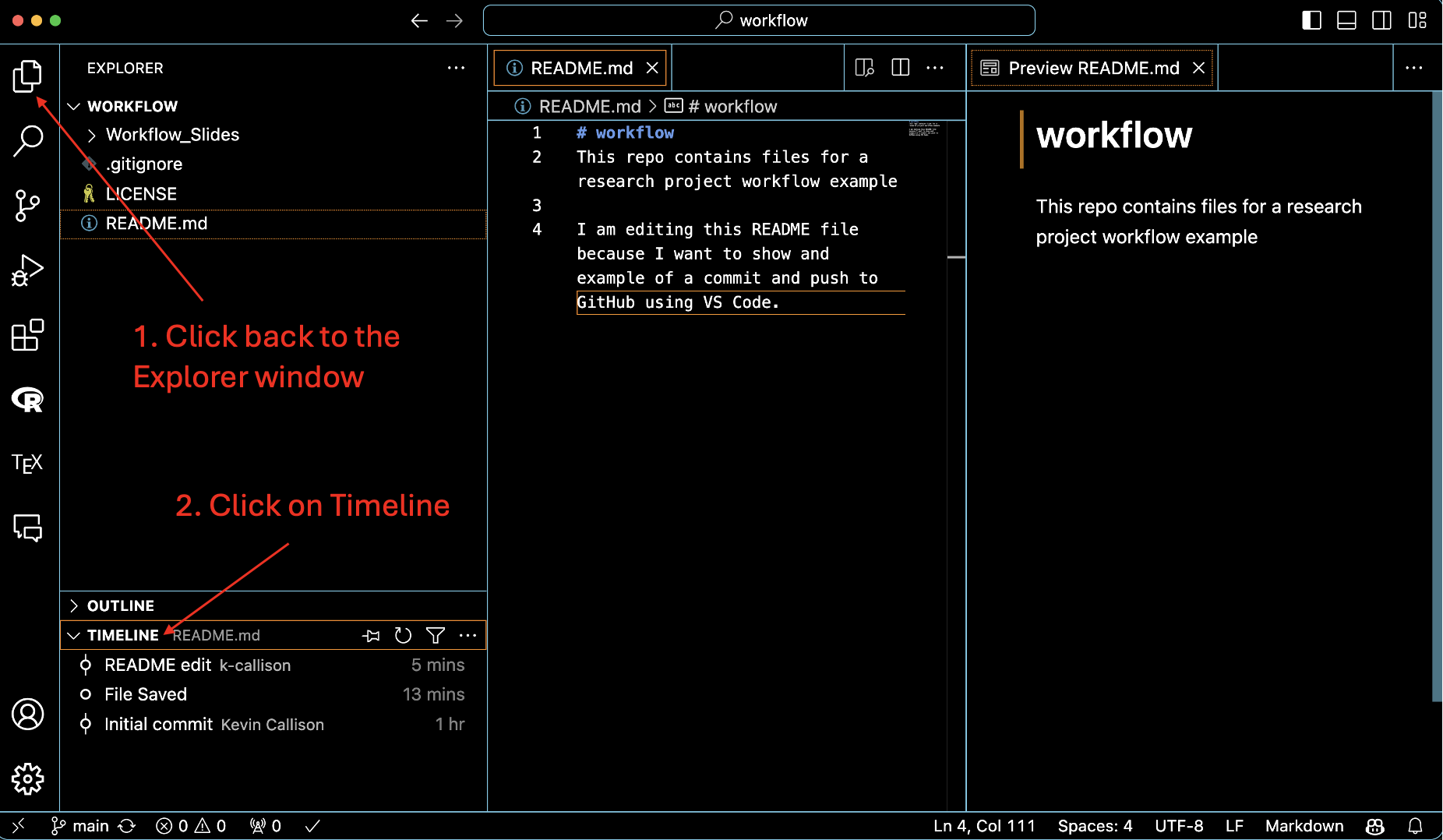Synchronize changes in status bar
The width and height of the screenshot is (1443, 840).
tap(127, 826)
